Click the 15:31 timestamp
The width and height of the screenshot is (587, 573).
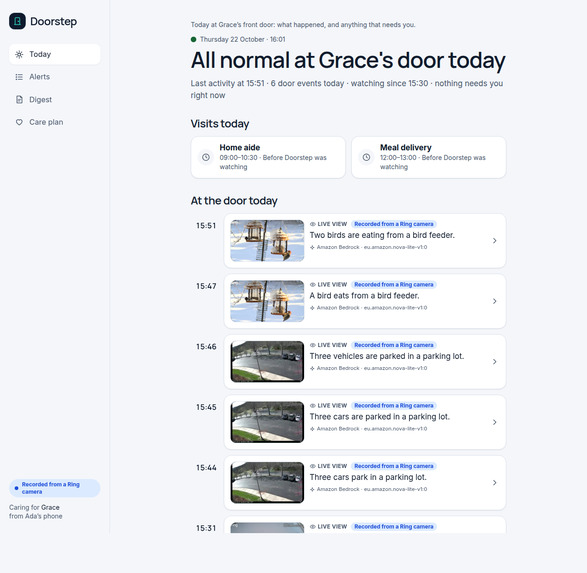[x=206, y=528]
